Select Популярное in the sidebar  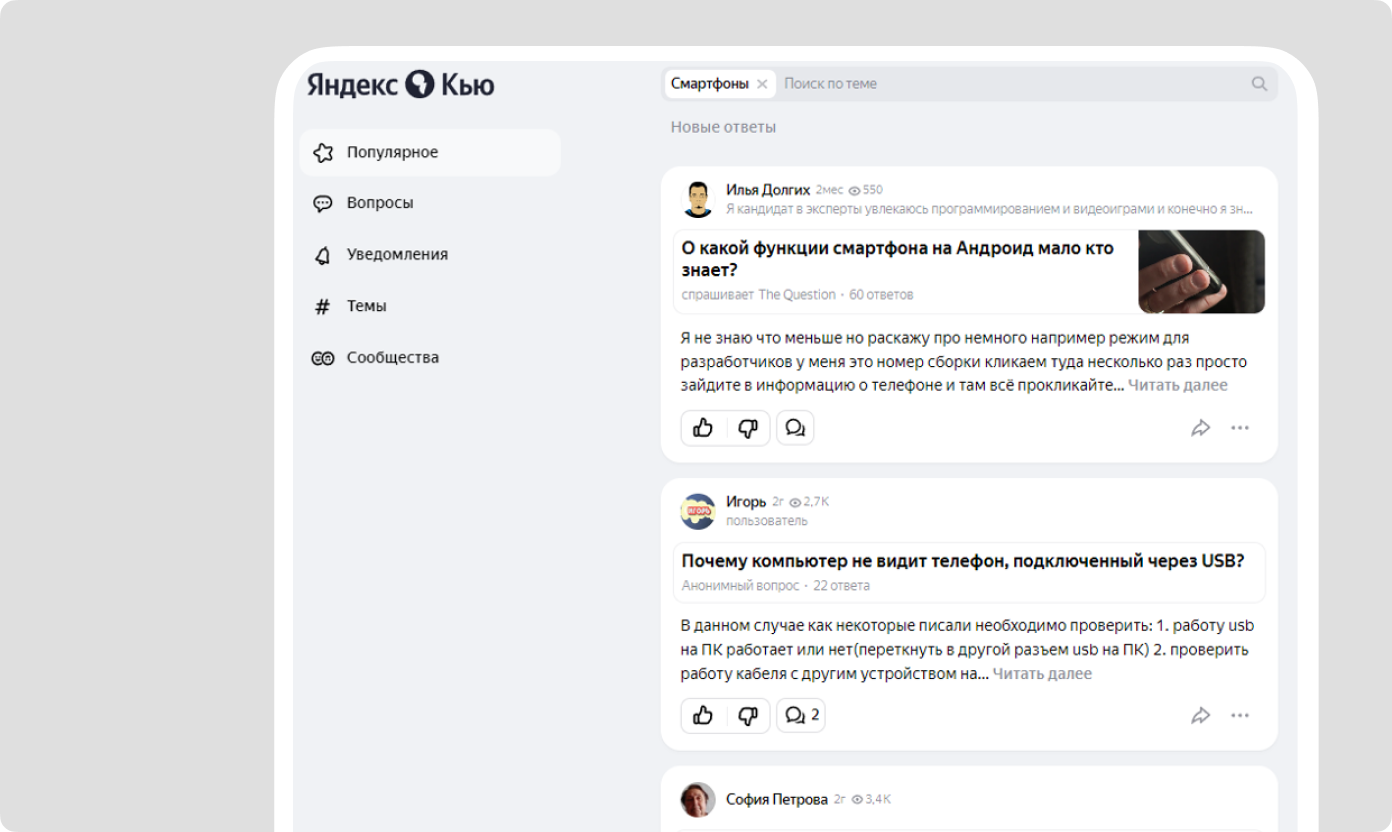coord(430,153)
